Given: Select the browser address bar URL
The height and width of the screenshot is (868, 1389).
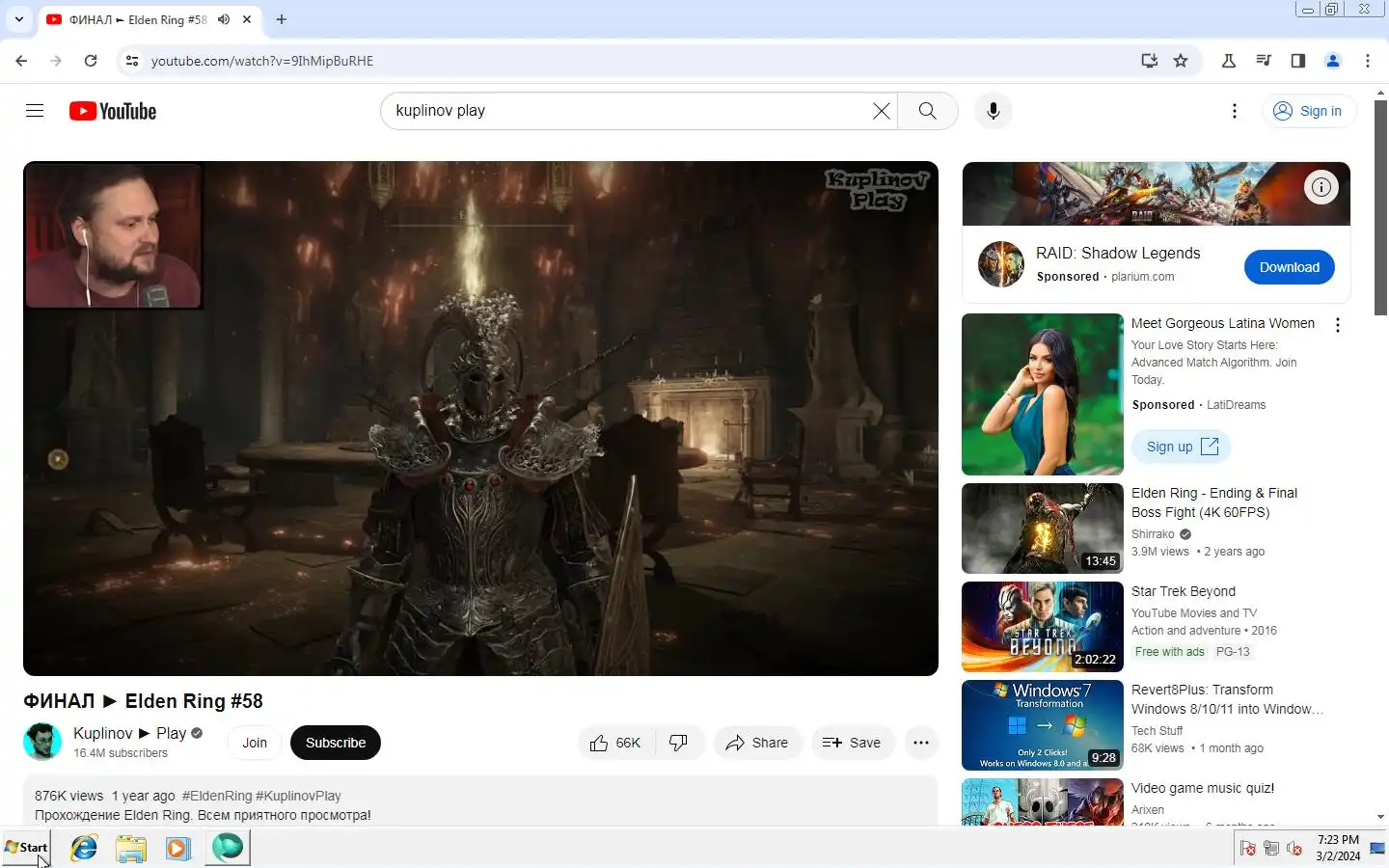Looking at the screenshot, I should [x=261, y=61].
